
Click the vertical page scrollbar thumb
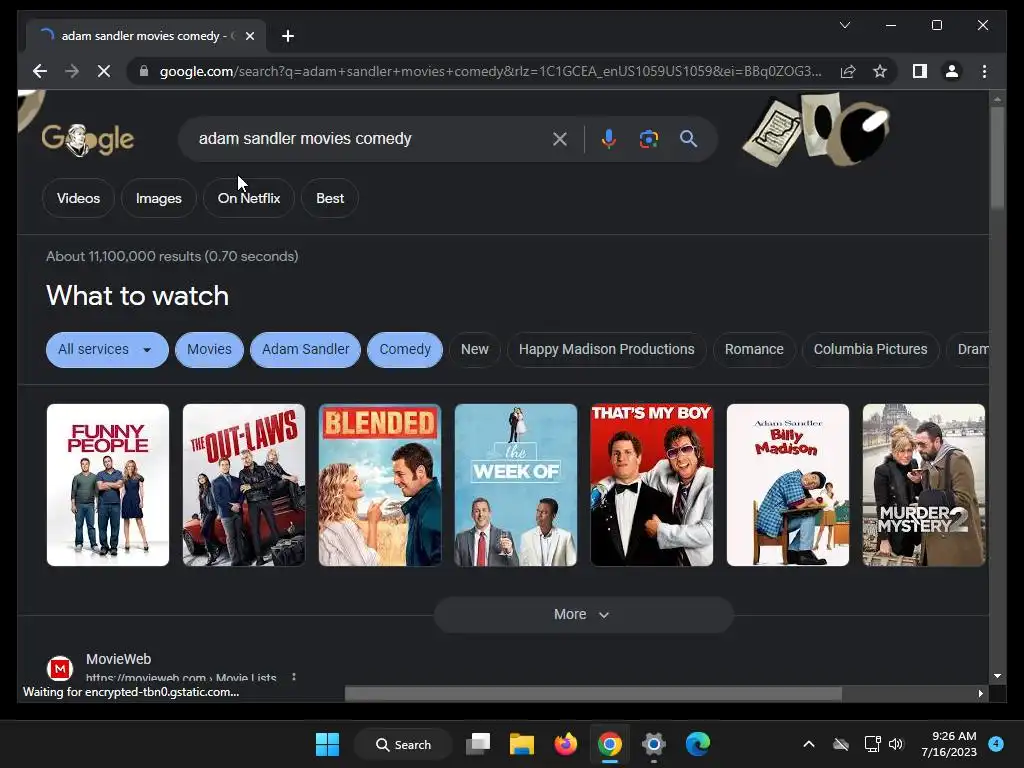coord(997,157)
